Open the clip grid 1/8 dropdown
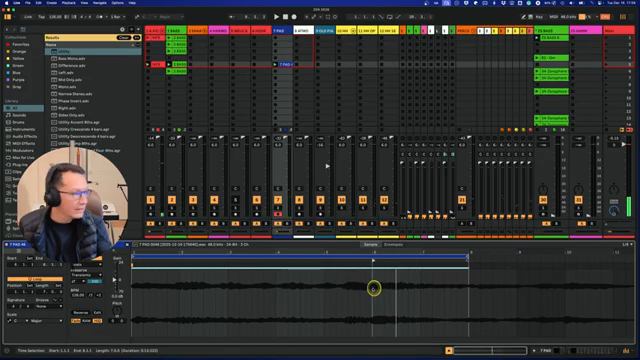Image resolution: width=640 pixels, height=360 pixels. pos(627,244)
